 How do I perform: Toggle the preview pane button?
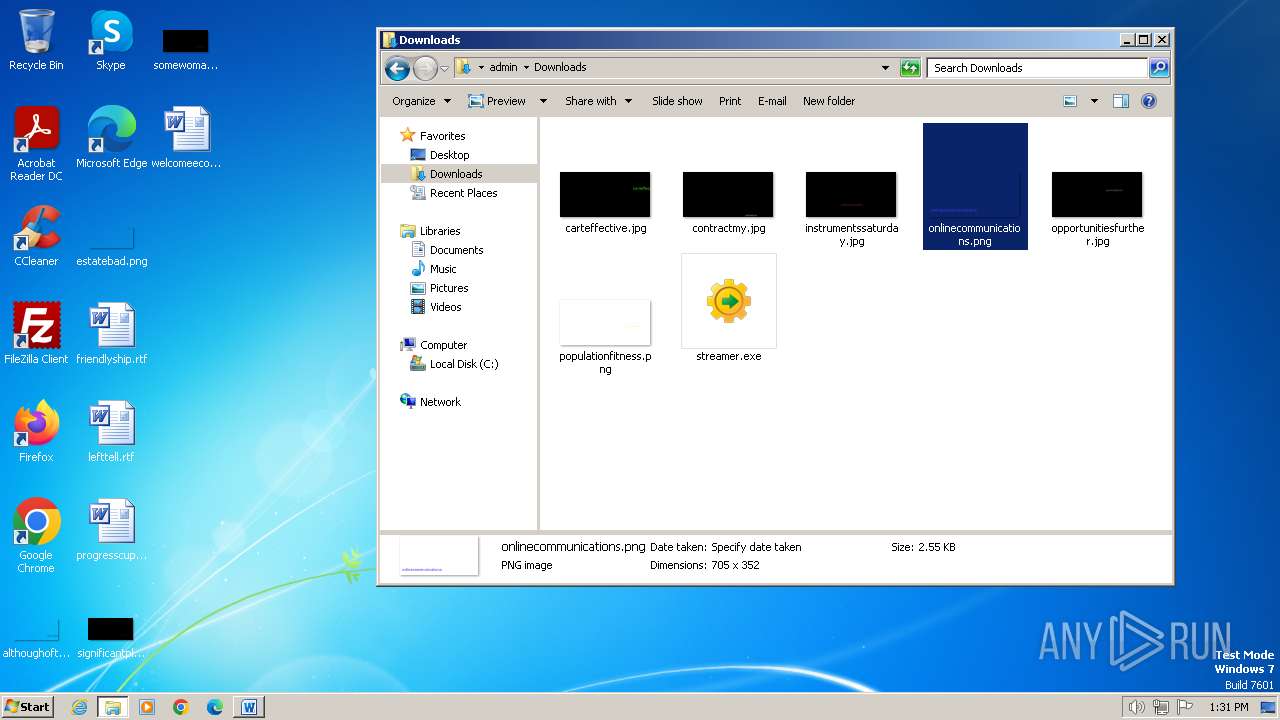1121,101
